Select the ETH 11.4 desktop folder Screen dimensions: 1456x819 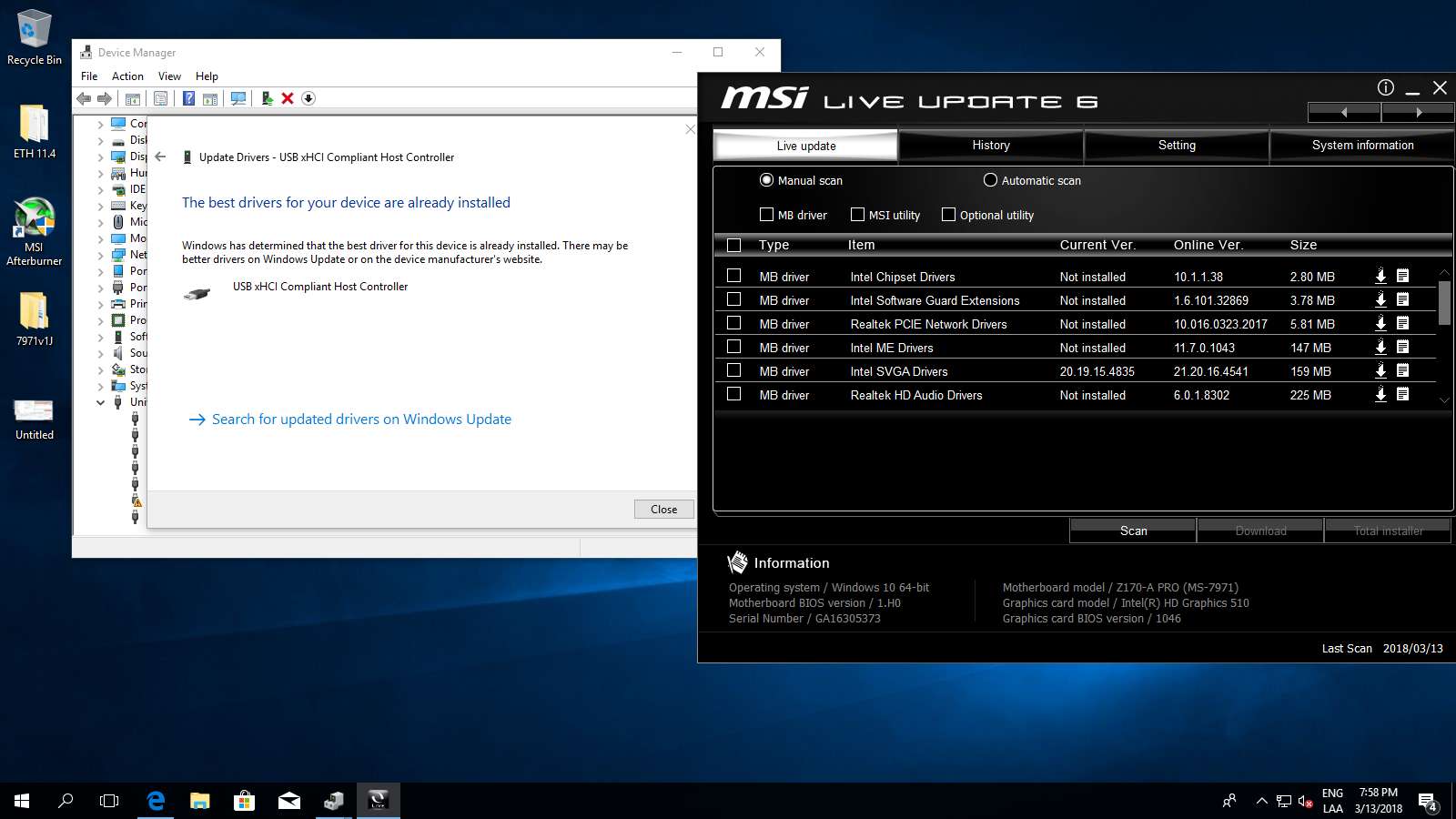pos(34,131)
